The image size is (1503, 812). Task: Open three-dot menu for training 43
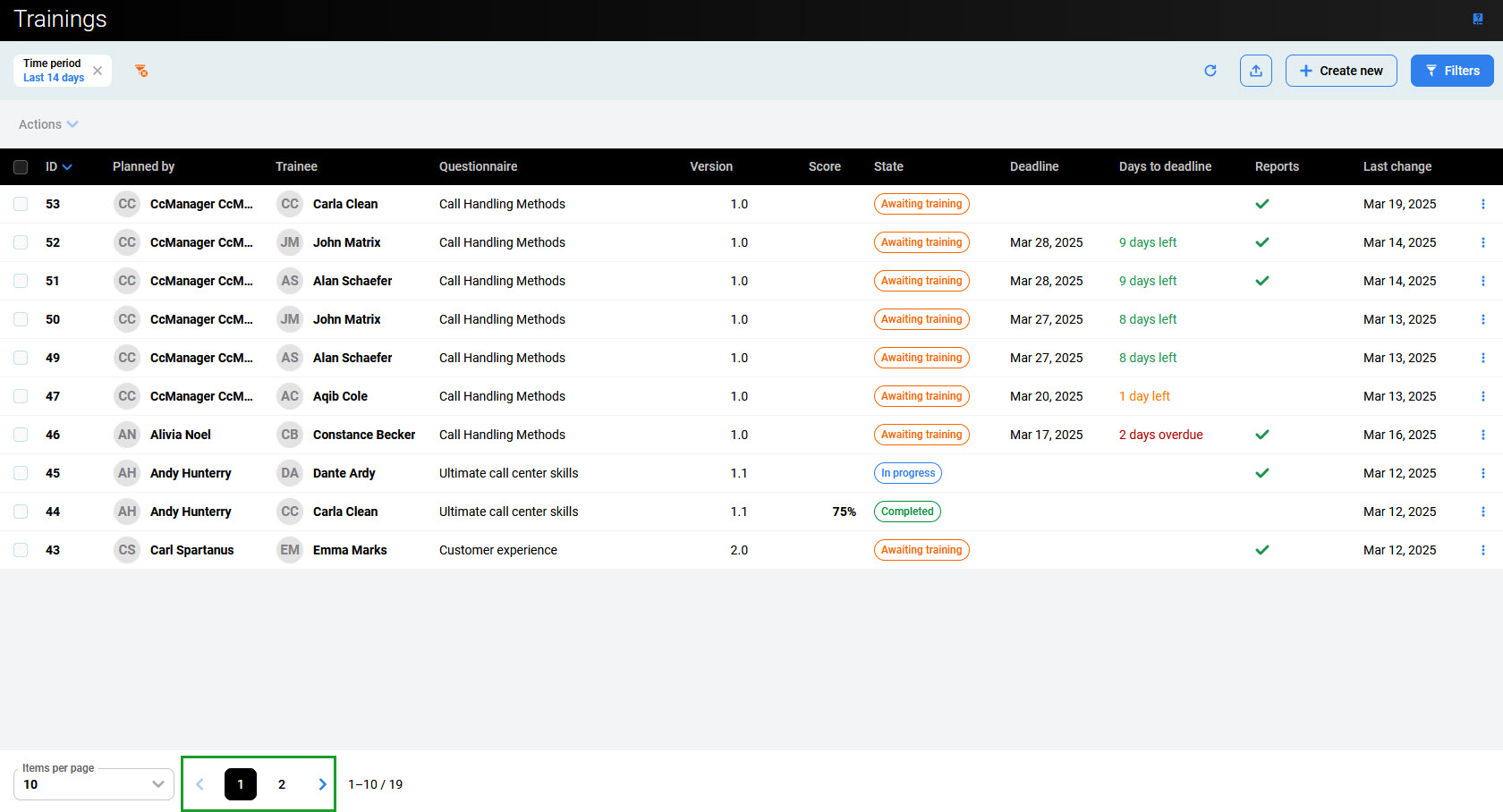[x=1482, y=550]
